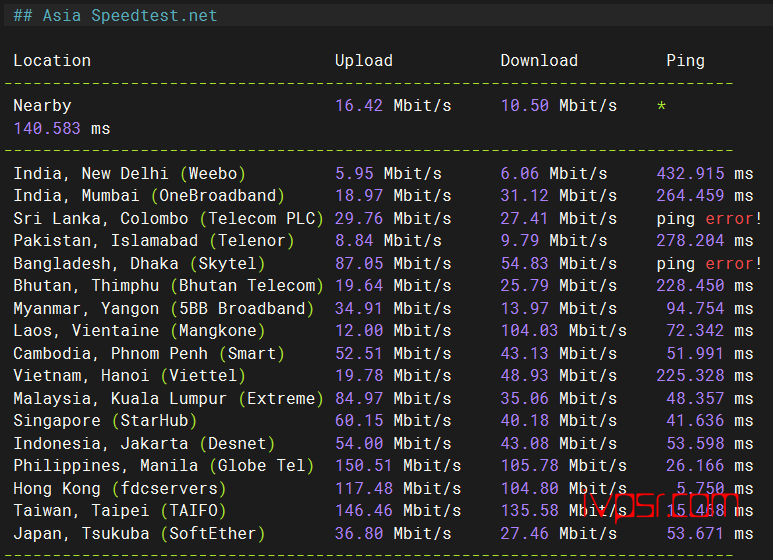Click Phnom Penh ping 51.991 ms

pyautogui.click(x=710, y=353)
